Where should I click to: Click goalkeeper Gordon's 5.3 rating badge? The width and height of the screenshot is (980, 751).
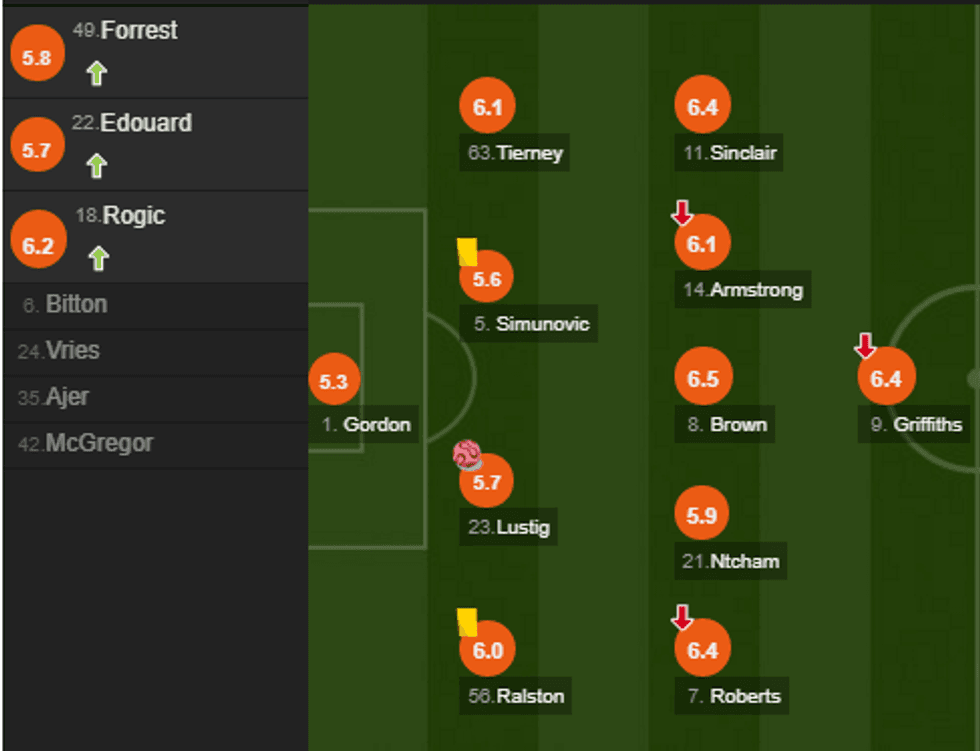pos(333,381)
